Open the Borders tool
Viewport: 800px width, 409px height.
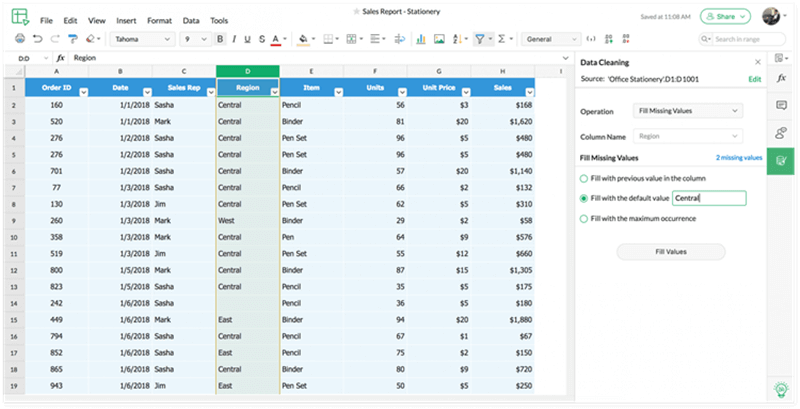click(329, 39)
